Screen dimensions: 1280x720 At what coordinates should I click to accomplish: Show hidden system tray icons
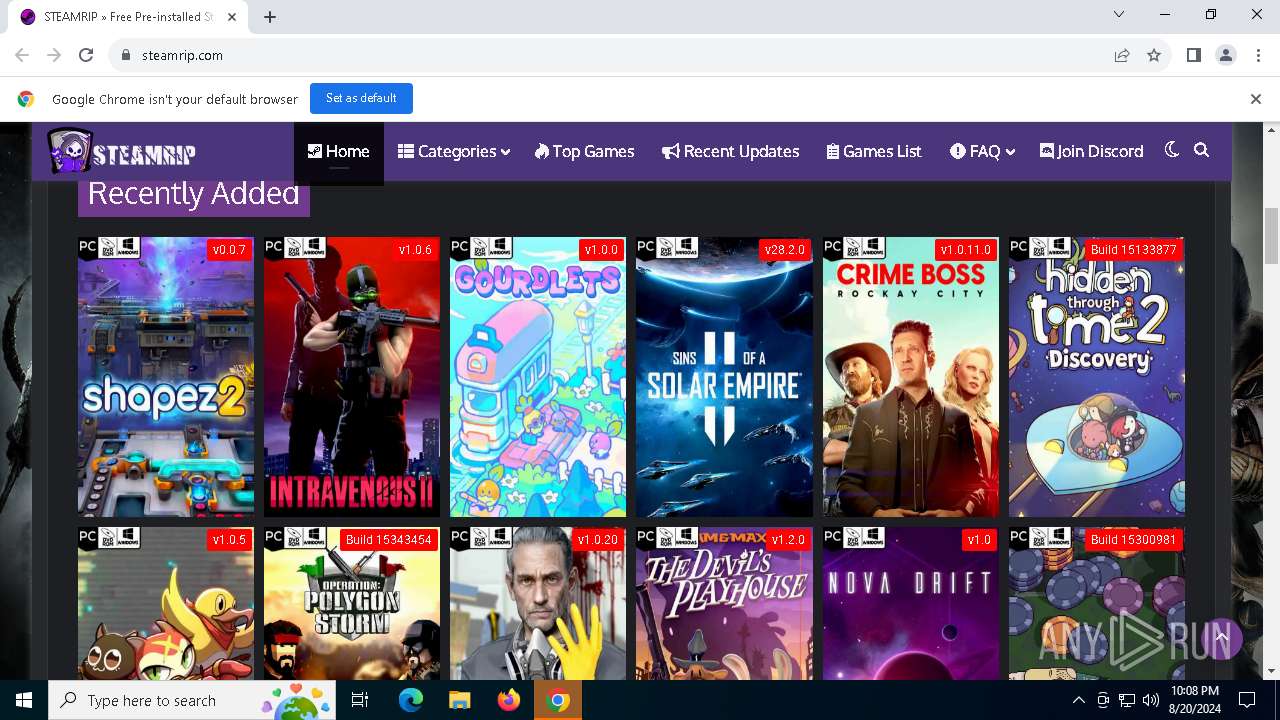1078,700
